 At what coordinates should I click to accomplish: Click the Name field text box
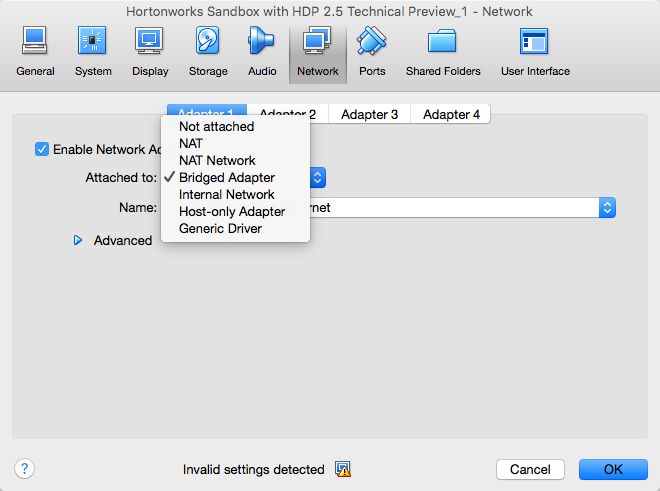454,208
